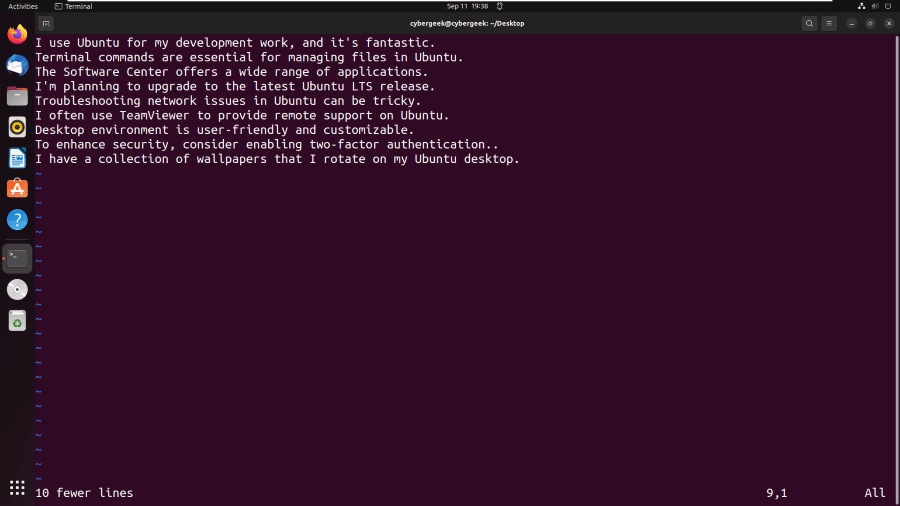The image size is (900, 506).
Task: Launch Rhythmbox music player from dock
Action: pos(17,127)
